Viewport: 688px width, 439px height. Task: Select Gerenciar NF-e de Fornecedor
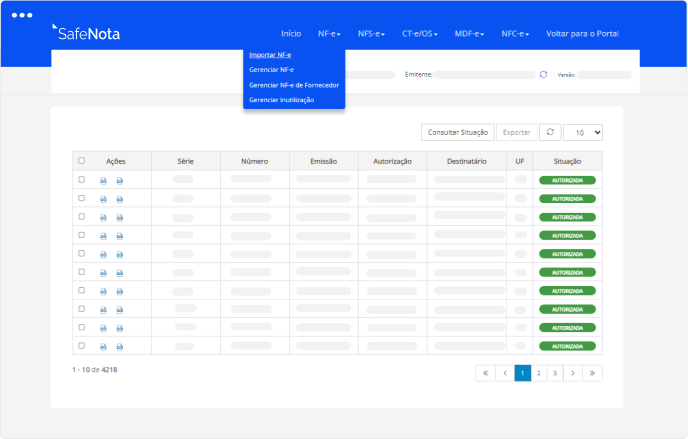pos(293,85)
